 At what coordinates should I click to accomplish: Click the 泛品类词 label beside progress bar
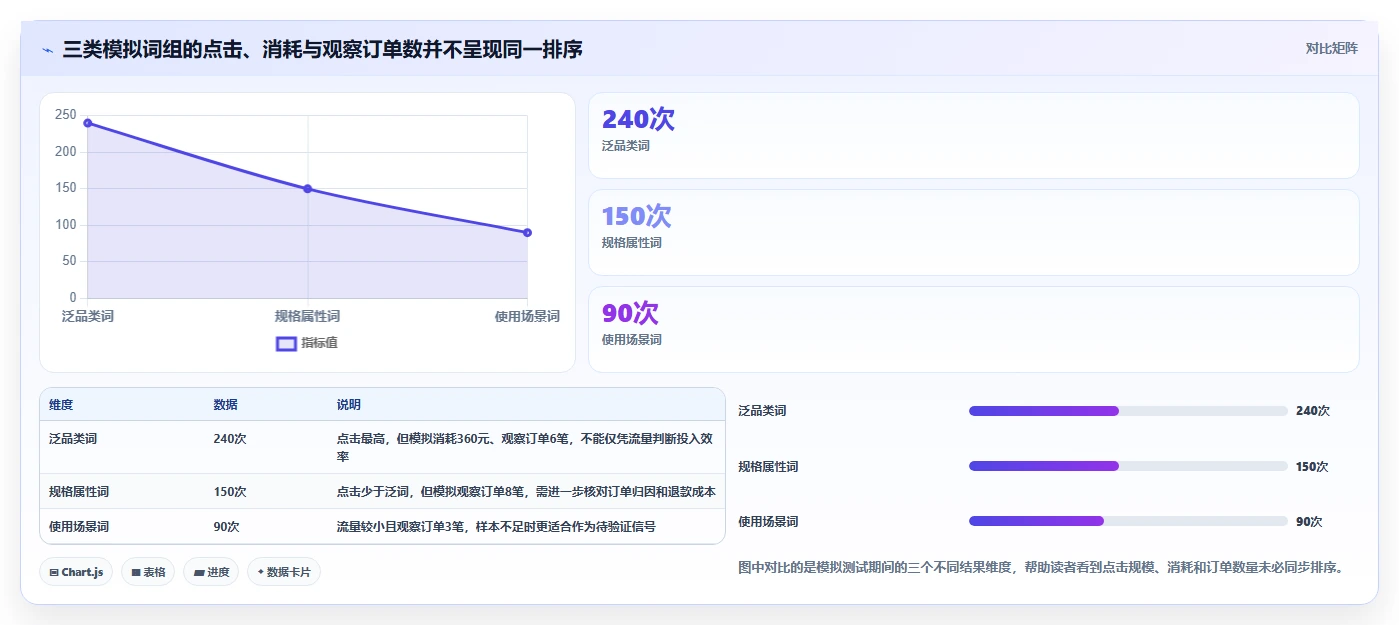point(762,411)
